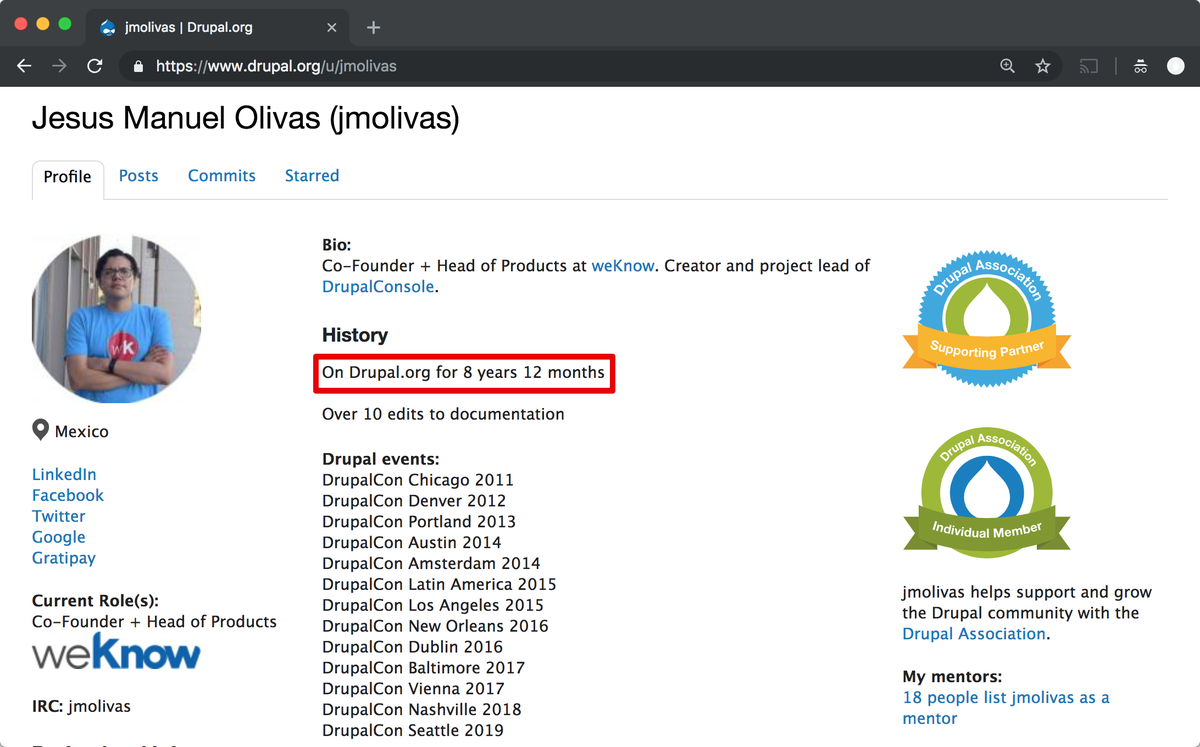Reload the page with the refresh icon
1200x747 pixels.
pos(95,66)
